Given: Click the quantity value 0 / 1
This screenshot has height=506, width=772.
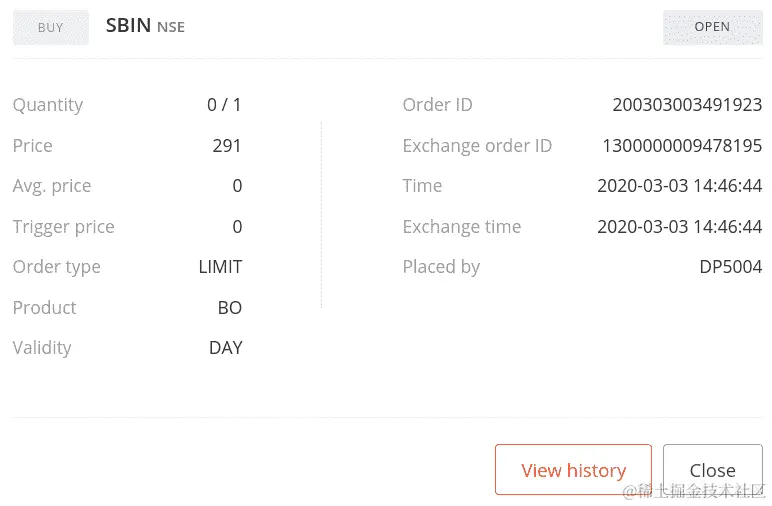Looking at the screenshot, I should point(224,105).
